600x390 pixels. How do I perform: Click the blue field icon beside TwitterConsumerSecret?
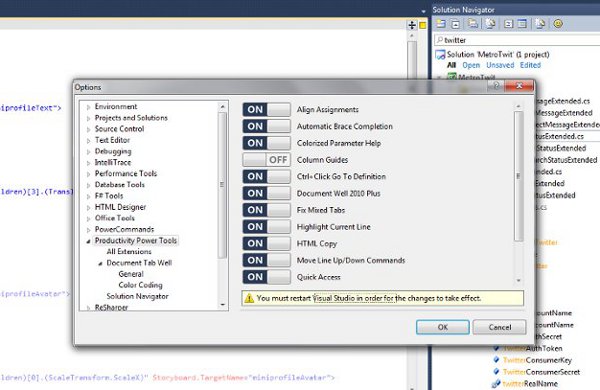(496, 372)
